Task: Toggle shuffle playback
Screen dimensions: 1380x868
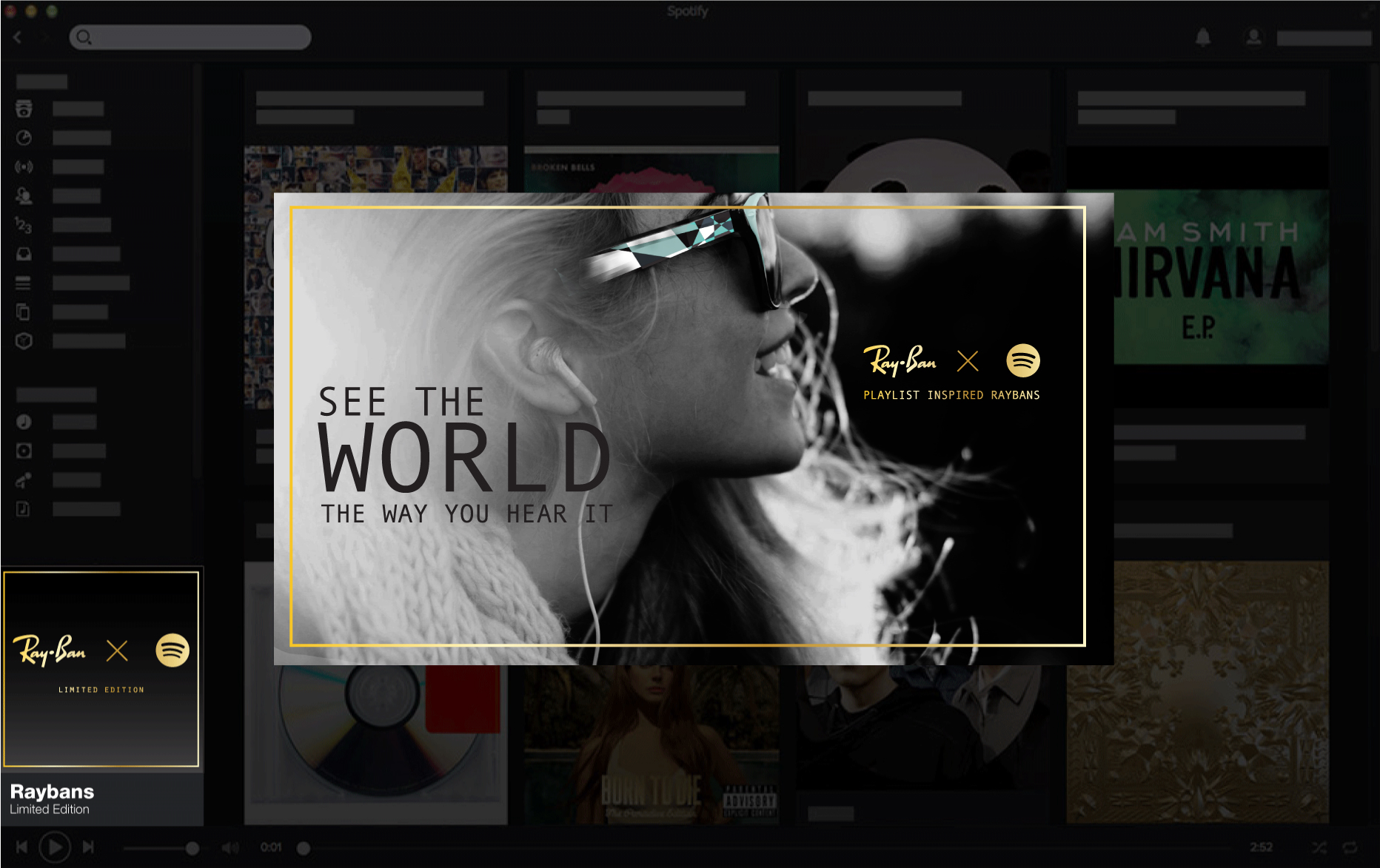Action: coord(1320,847)
